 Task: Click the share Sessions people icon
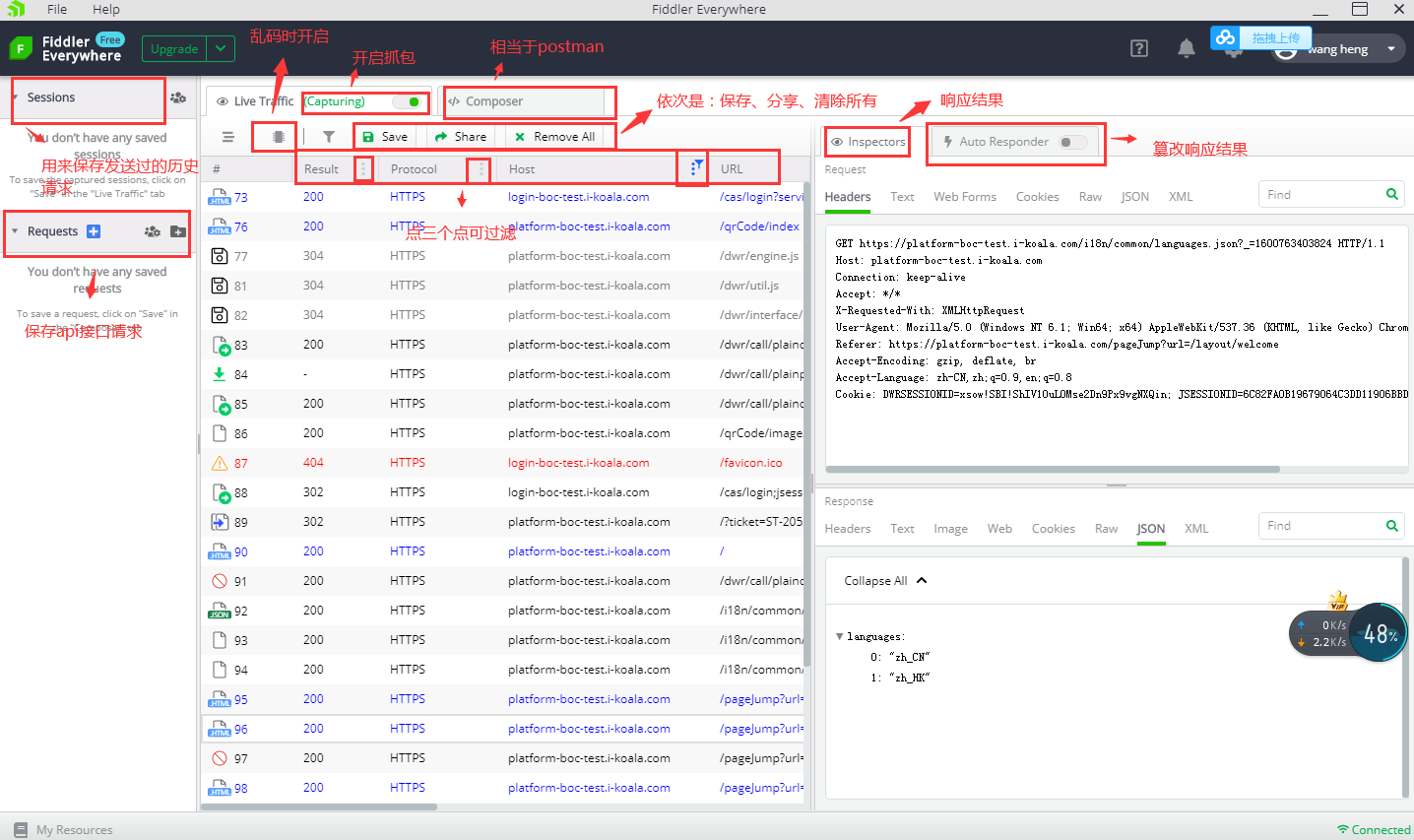(178, 97)
